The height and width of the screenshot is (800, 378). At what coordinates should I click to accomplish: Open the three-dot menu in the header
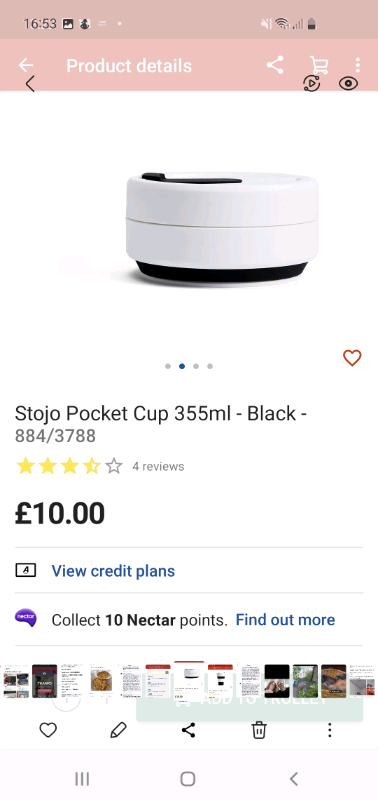point(358,65)
